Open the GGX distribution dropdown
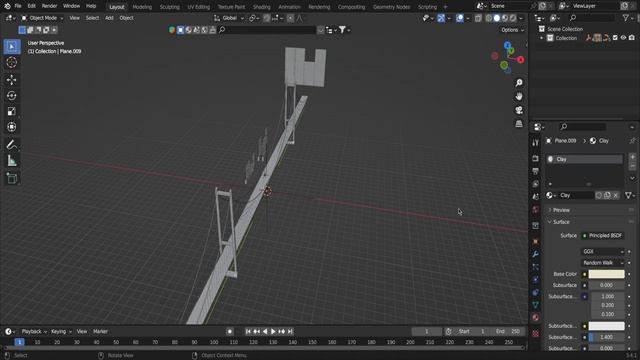The image size is (640, 360). tap(603, 252)
